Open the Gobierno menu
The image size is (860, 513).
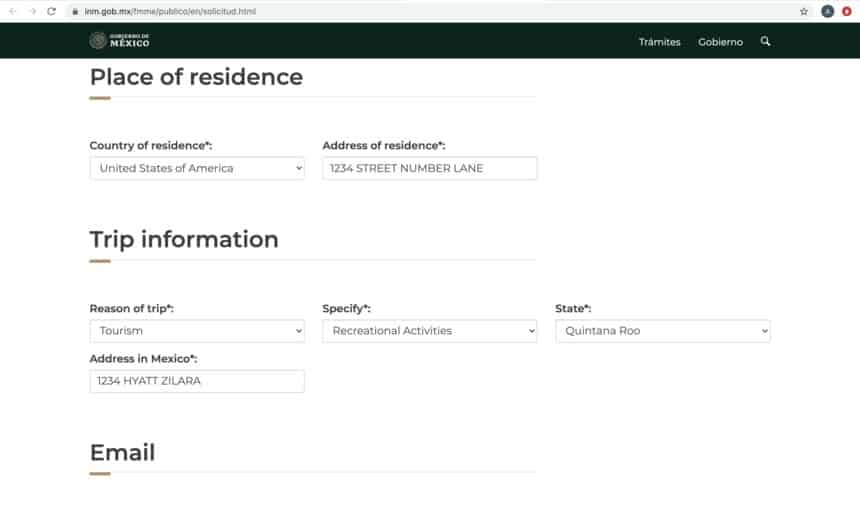720,42
